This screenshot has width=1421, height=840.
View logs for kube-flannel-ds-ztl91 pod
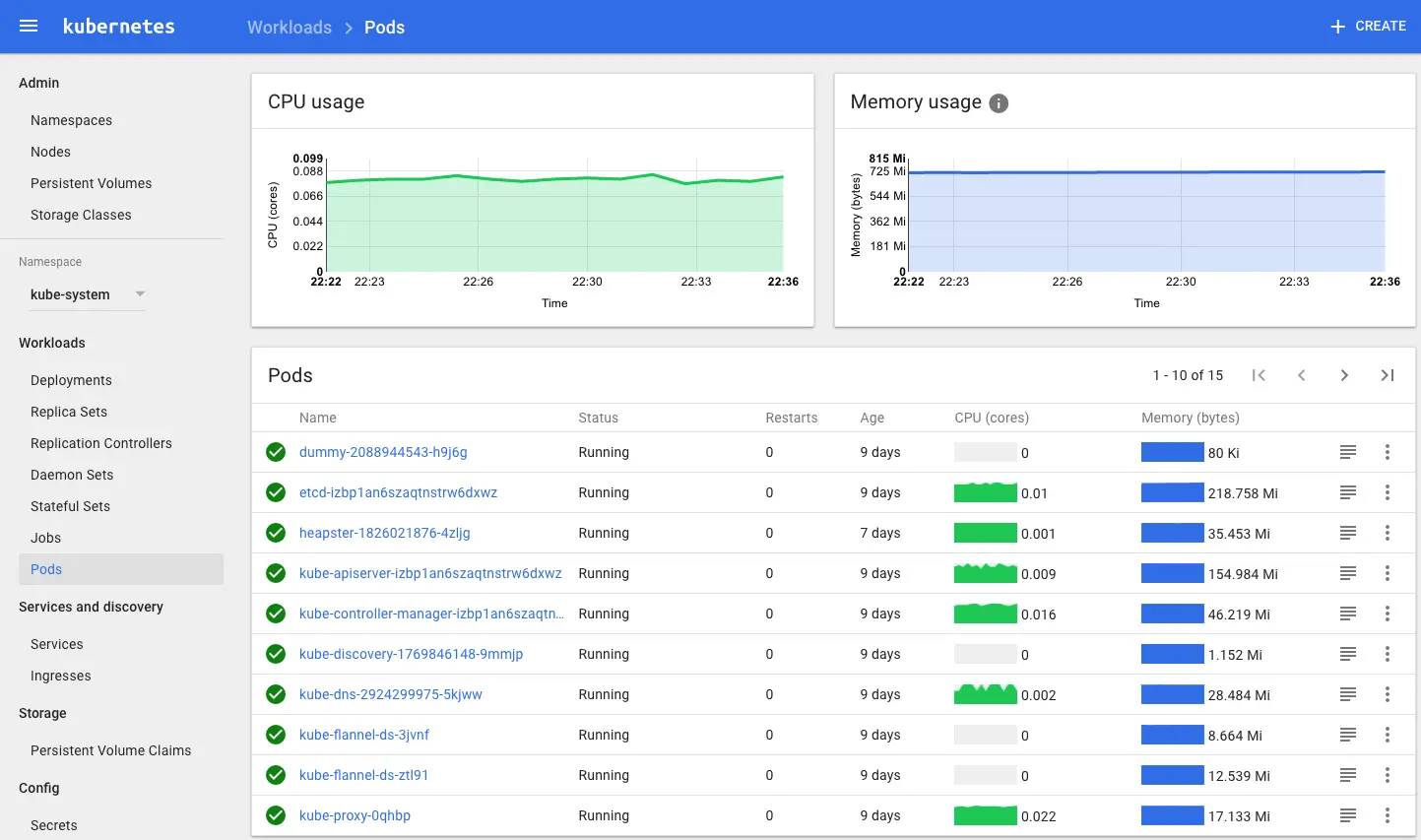[1348, 775]
